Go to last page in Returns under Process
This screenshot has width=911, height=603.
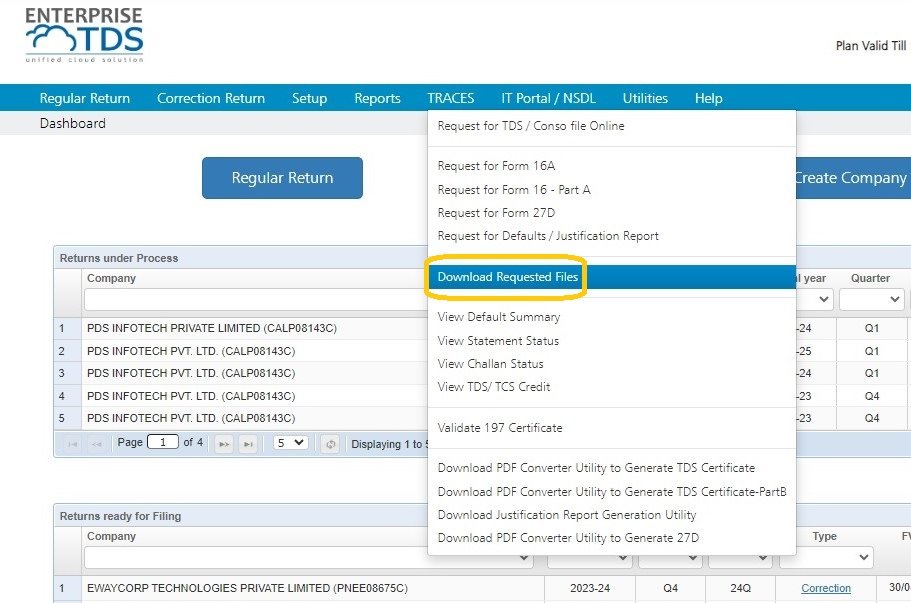[x=248, y=444]
